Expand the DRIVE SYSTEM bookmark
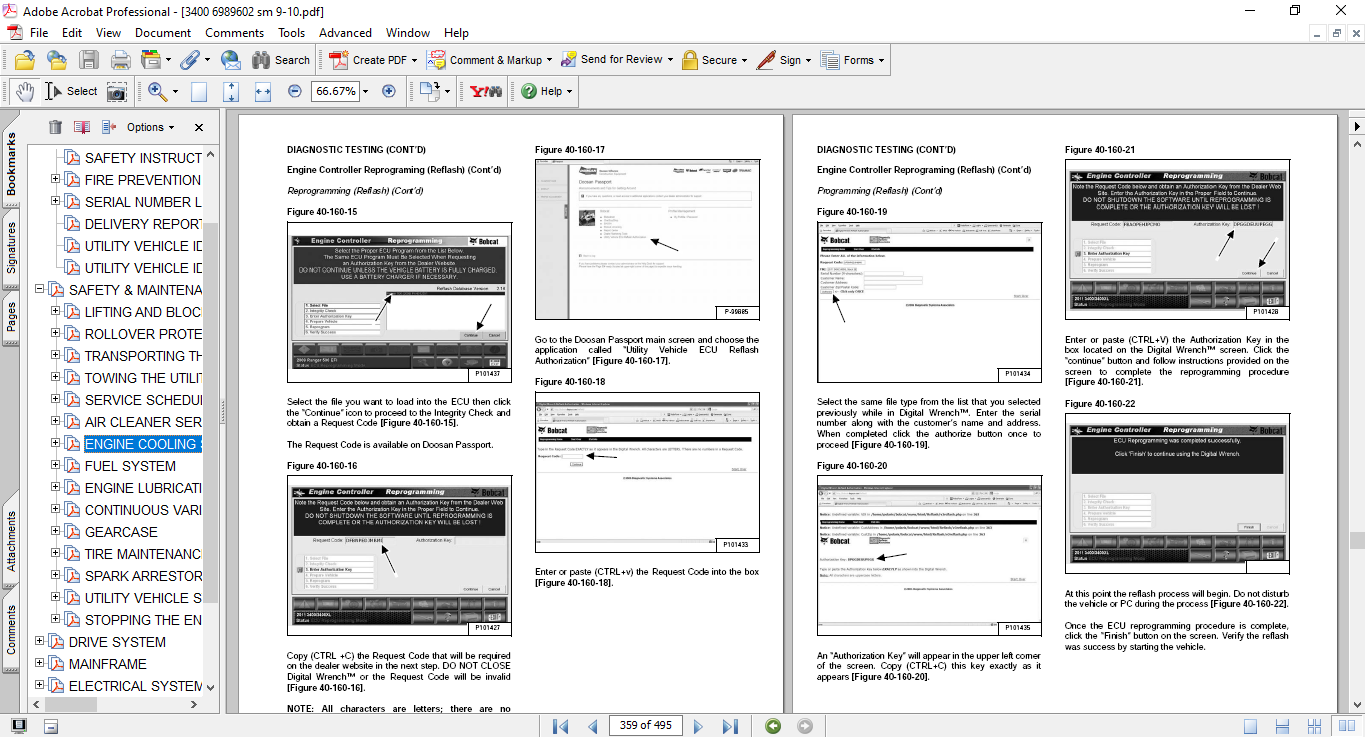This screenshot has height=737, width=1365. click(40, 642)
